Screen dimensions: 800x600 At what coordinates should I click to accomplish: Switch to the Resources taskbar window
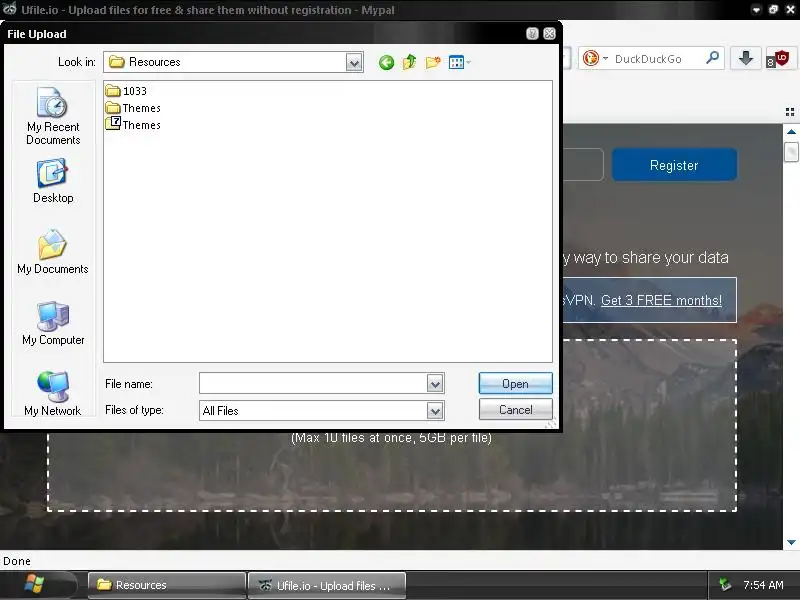coord(166,585)
